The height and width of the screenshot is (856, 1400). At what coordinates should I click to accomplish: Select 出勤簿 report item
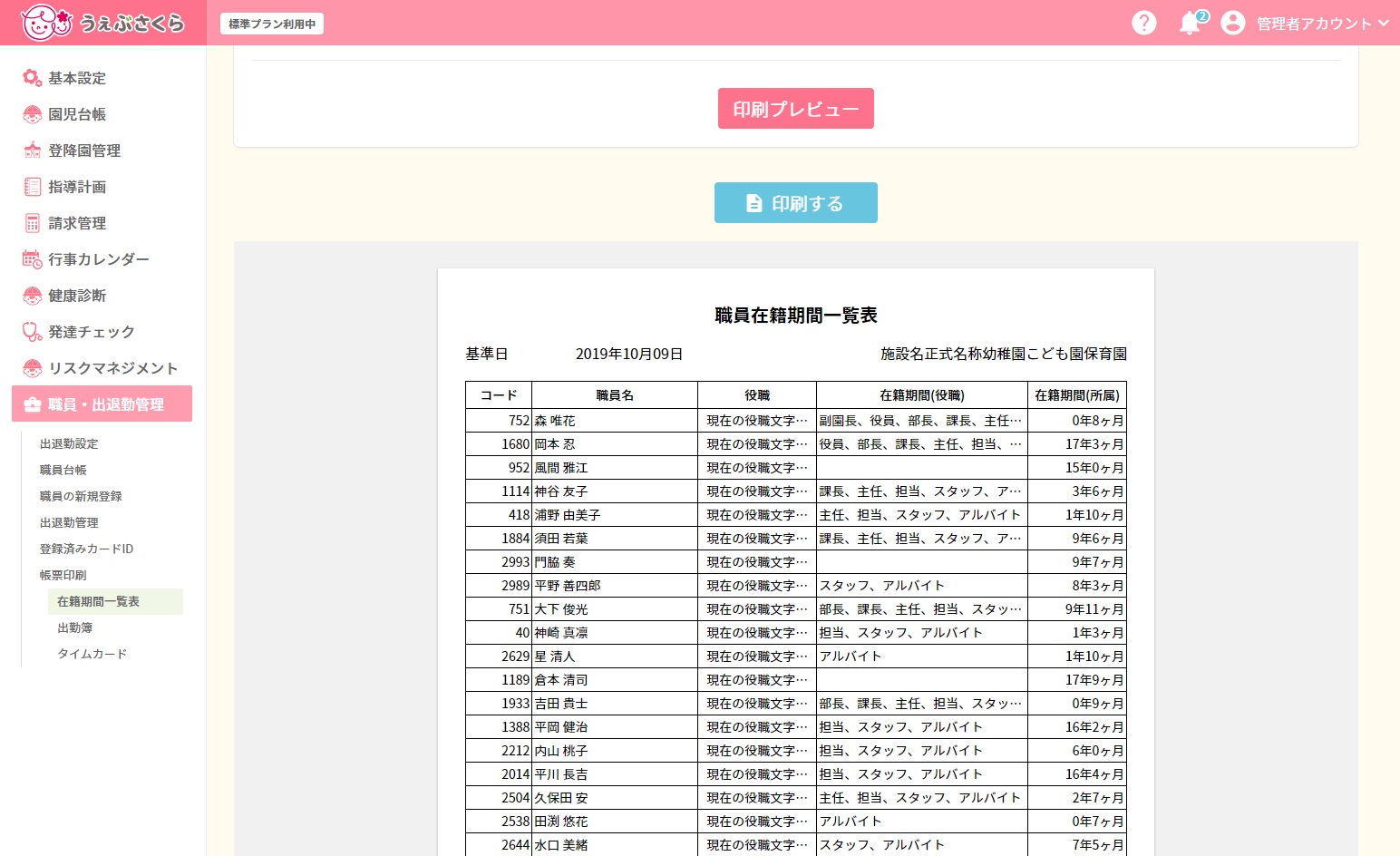tap(75, 627)
